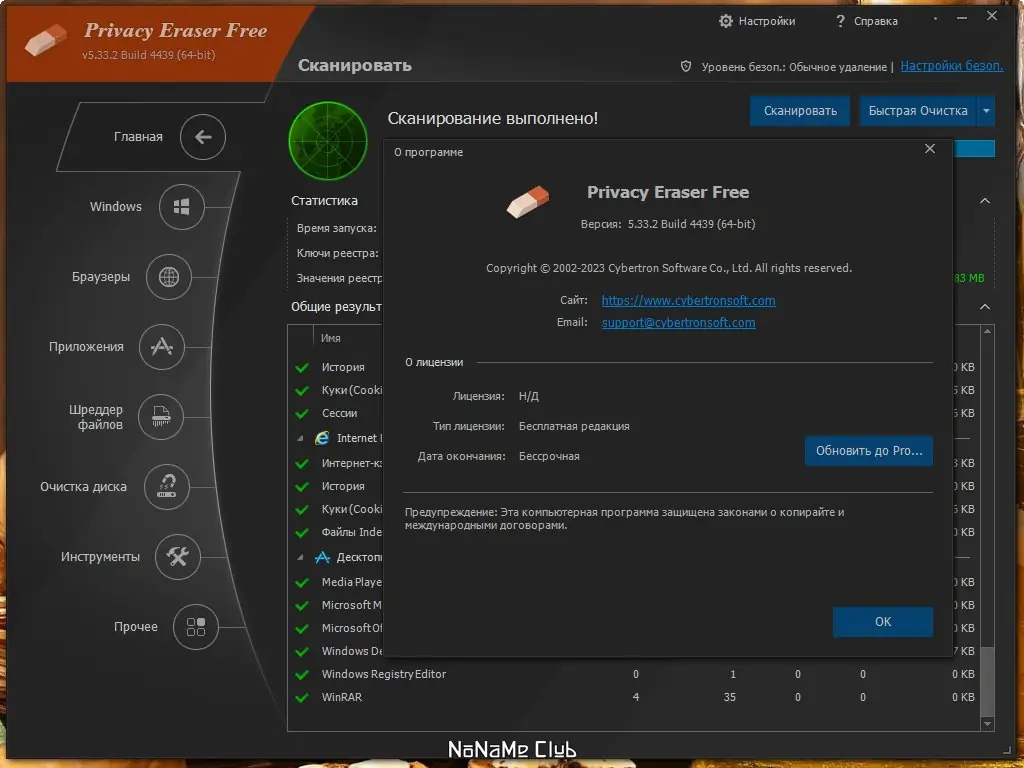
Task: Open the Прочее grid icon
Action: 195,627
